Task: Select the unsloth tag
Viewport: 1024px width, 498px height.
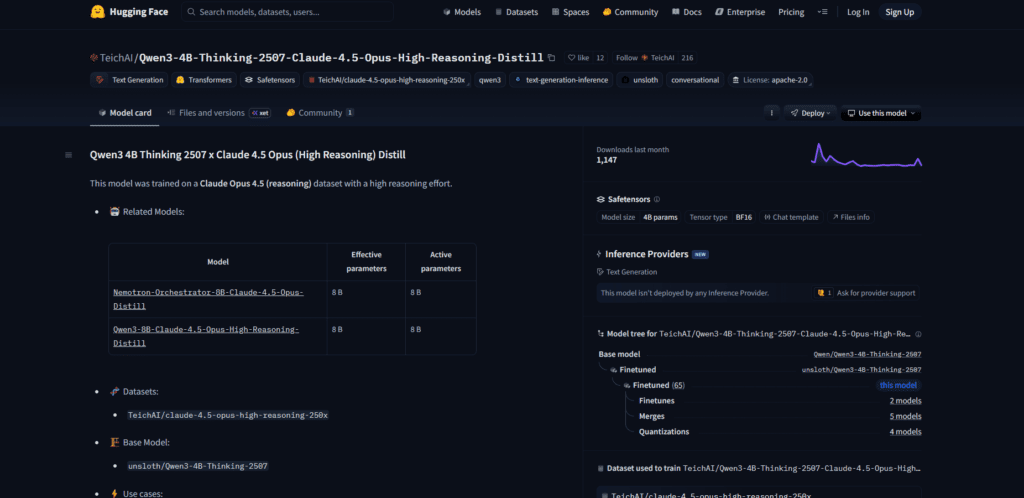Action: tap(640, 80)
